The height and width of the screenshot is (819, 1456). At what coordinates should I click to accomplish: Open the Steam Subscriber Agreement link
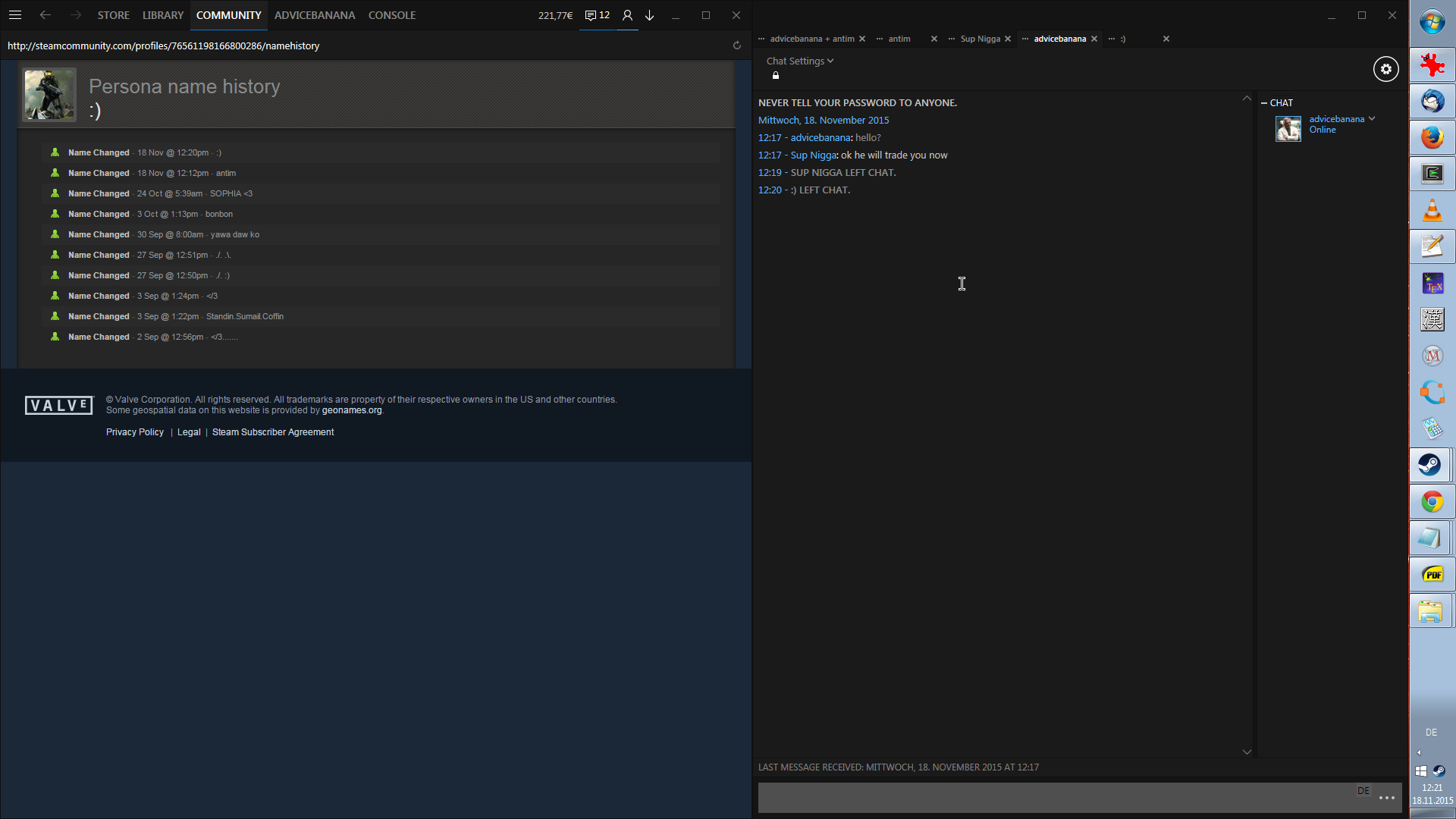tap(273, 432)
